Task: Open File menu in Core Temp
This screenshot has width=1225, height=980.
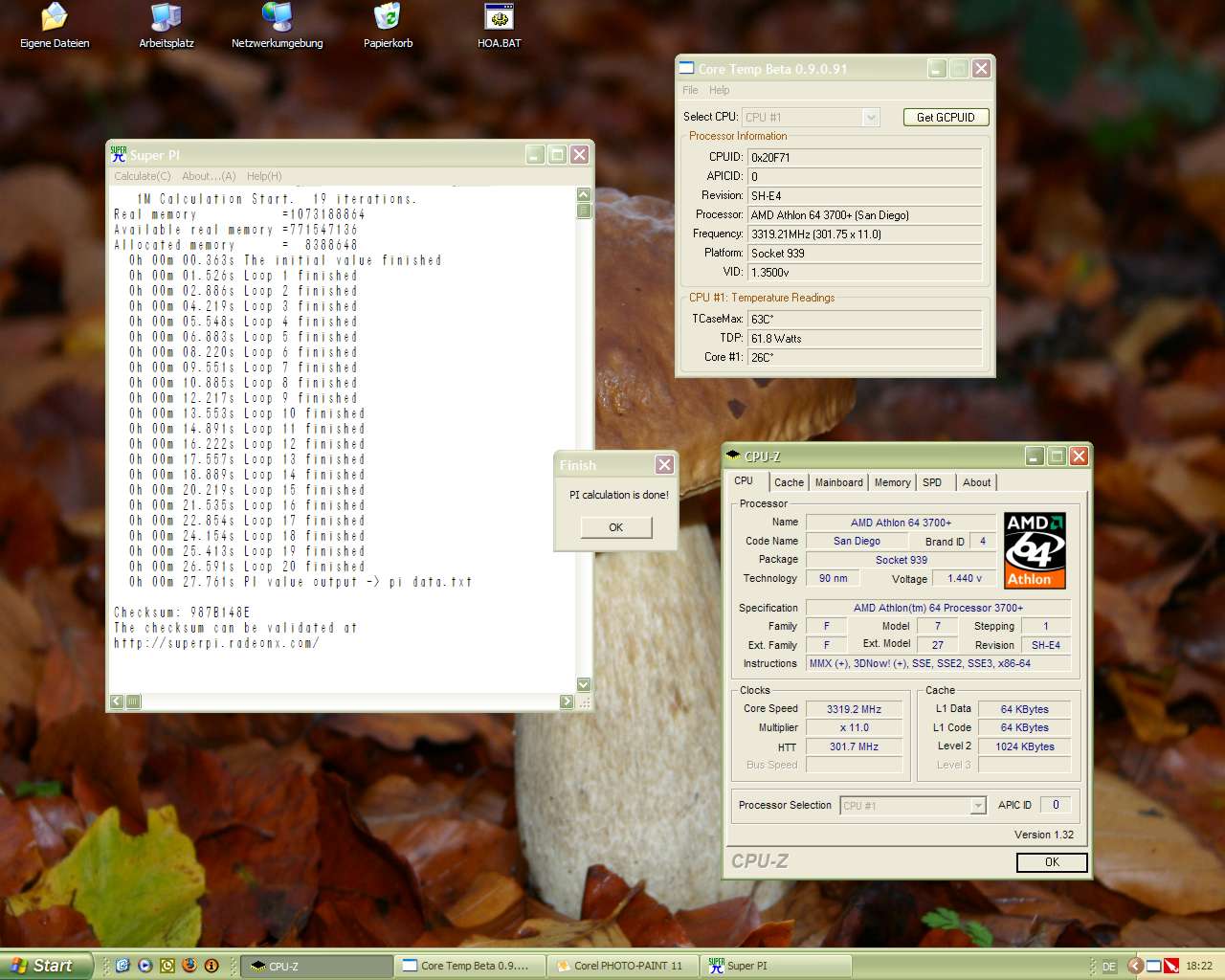Action: [x=690, y=90]
